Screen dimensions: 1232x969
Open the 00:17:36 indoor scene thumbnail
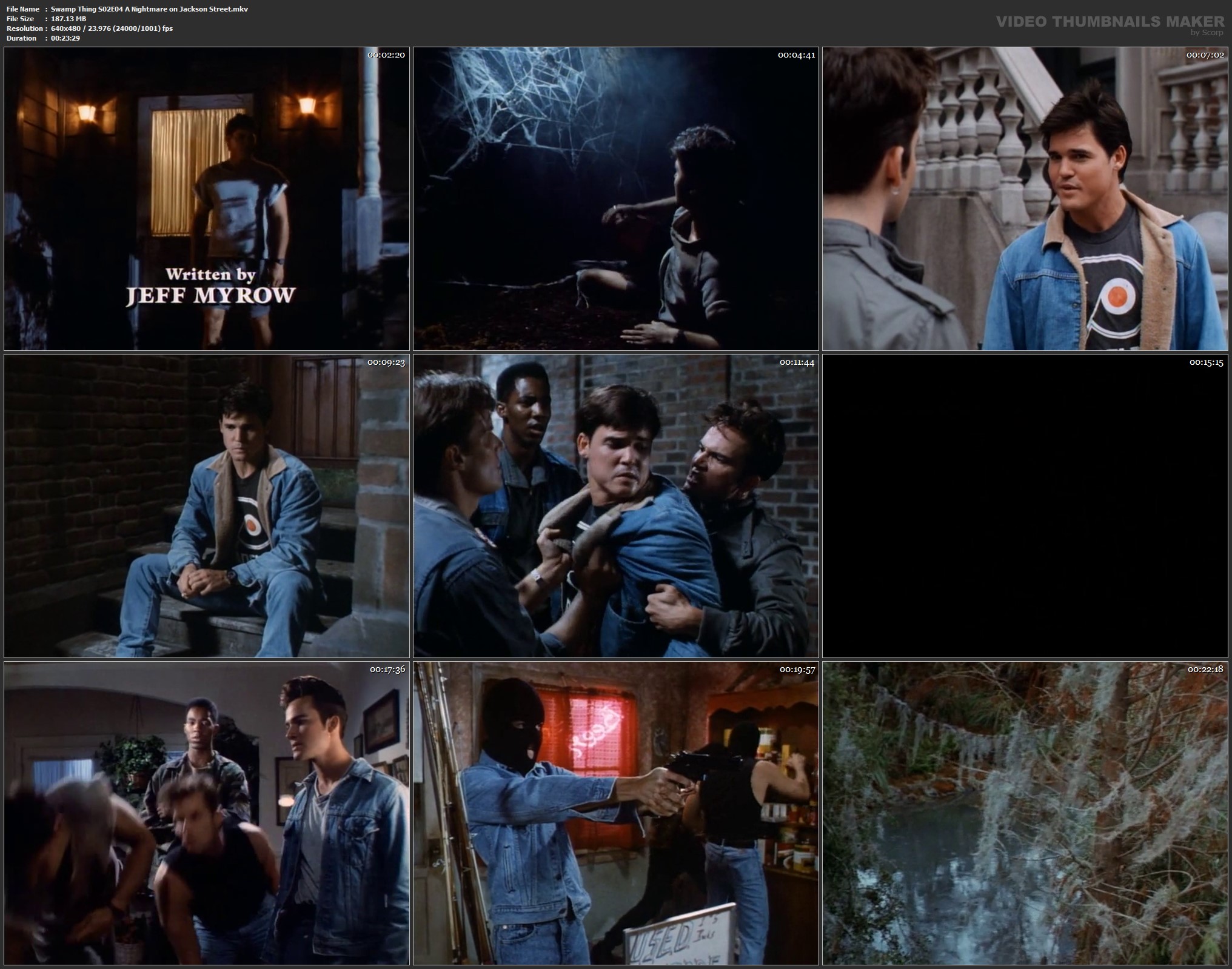coord(207,813)
